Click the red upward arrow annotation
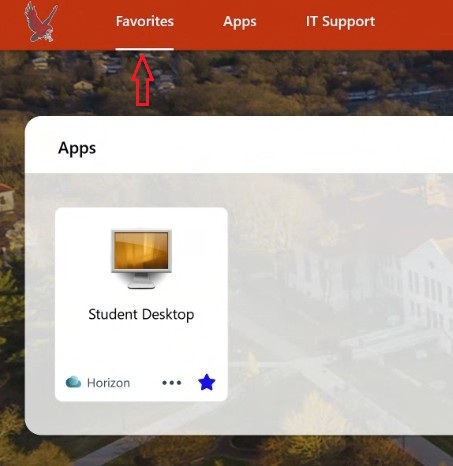Screen dimensions: 453x466 pyautogui.click(x=142, y=80)
